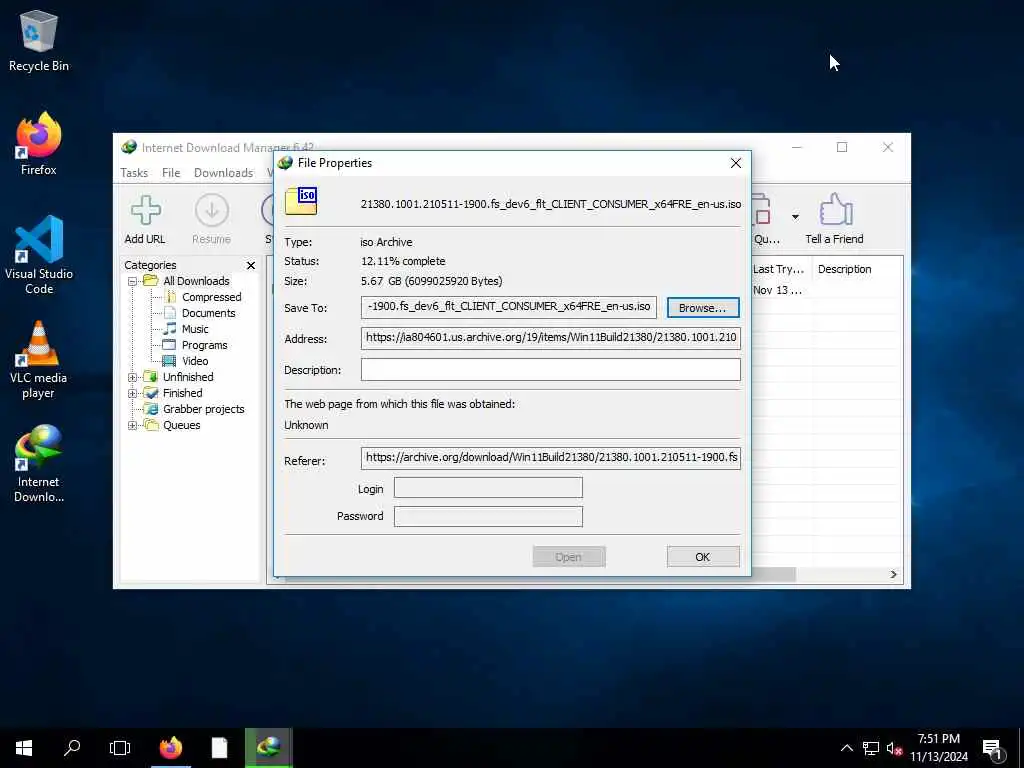
Task: Close the Categories panel with X
Action: (x=251, y=265)
